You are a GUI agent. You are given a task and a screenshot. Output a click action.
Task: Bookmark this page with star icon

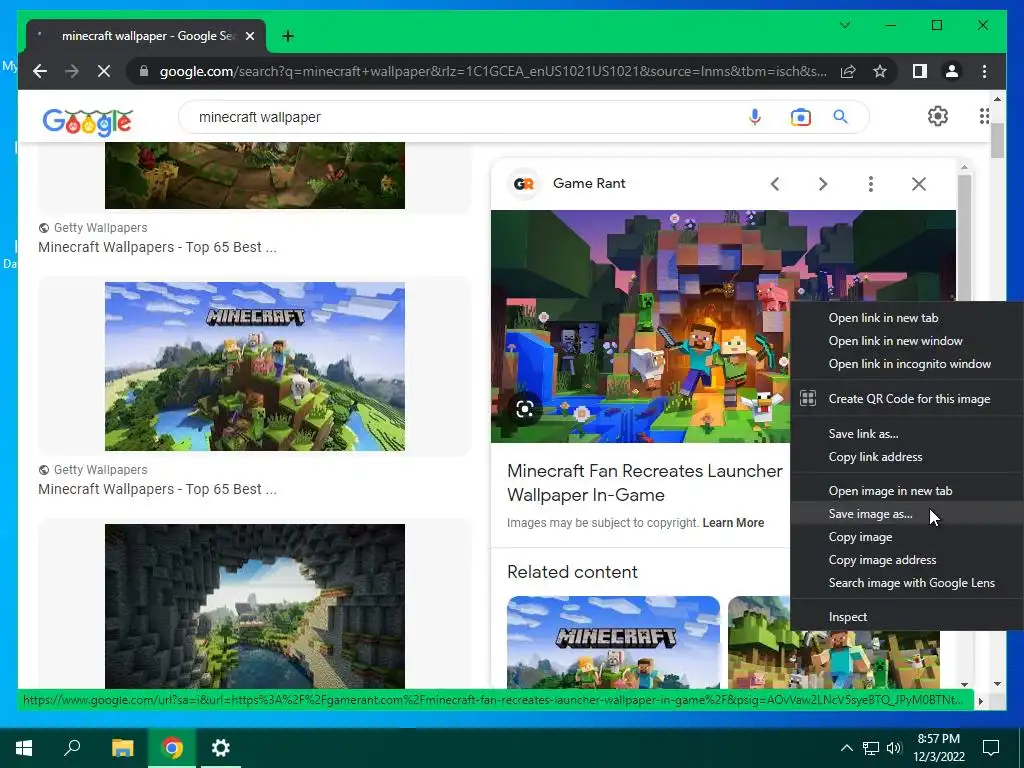coord(880,71)
